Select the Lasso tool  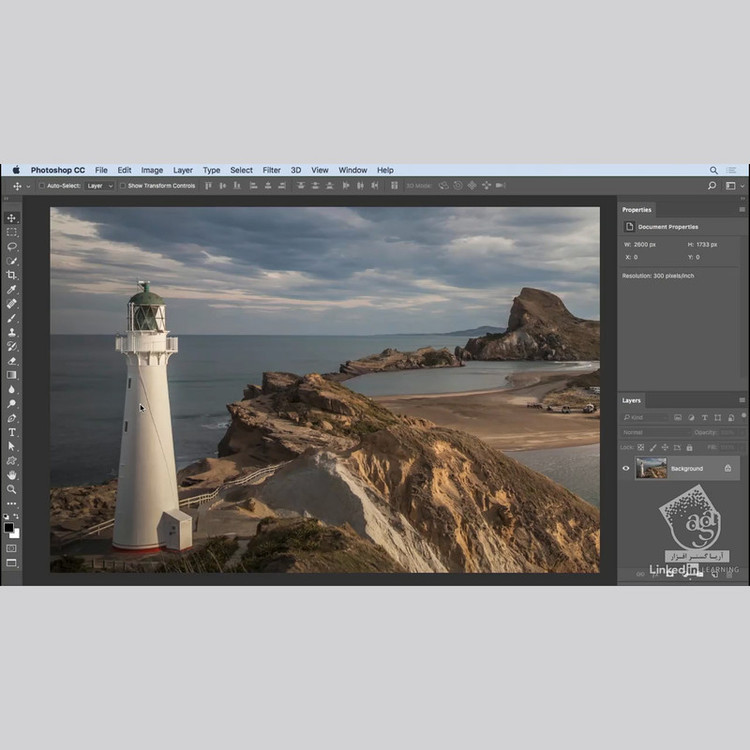pyautogui.click(x=12, y=246)
